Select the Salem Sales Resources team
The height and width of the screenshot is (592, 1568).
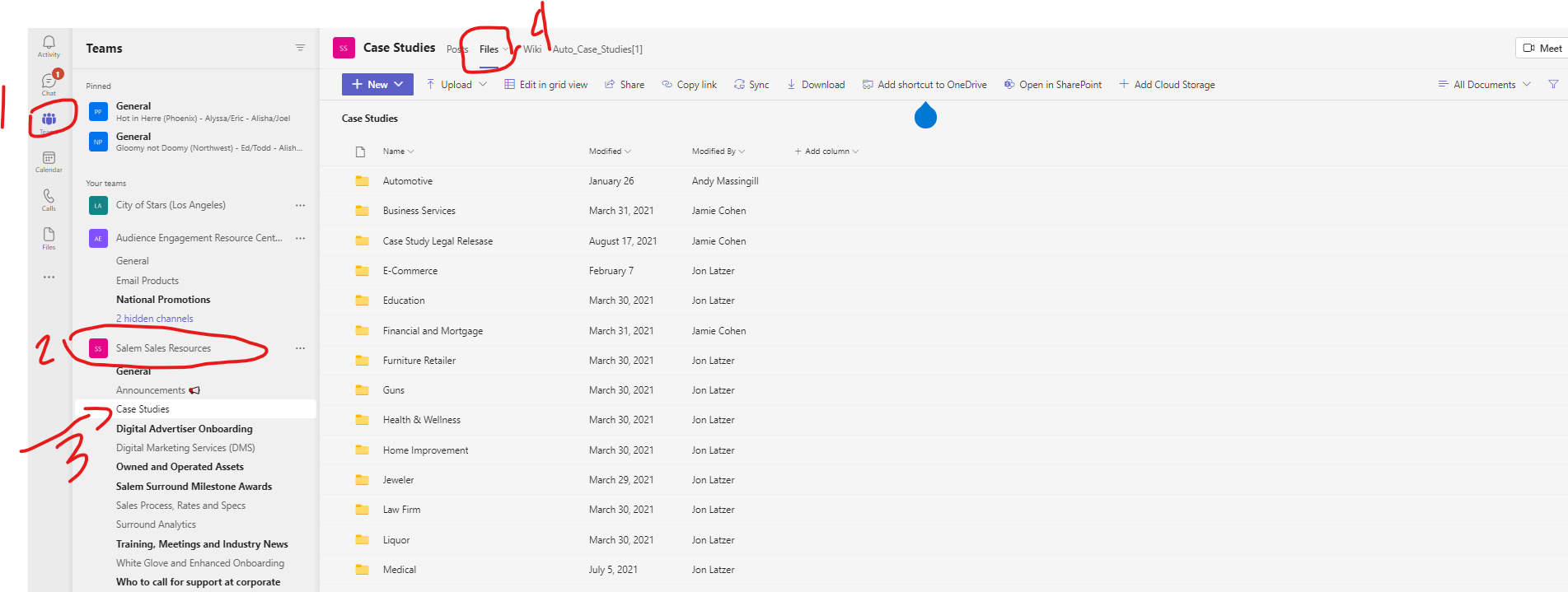tap(163, 348)
